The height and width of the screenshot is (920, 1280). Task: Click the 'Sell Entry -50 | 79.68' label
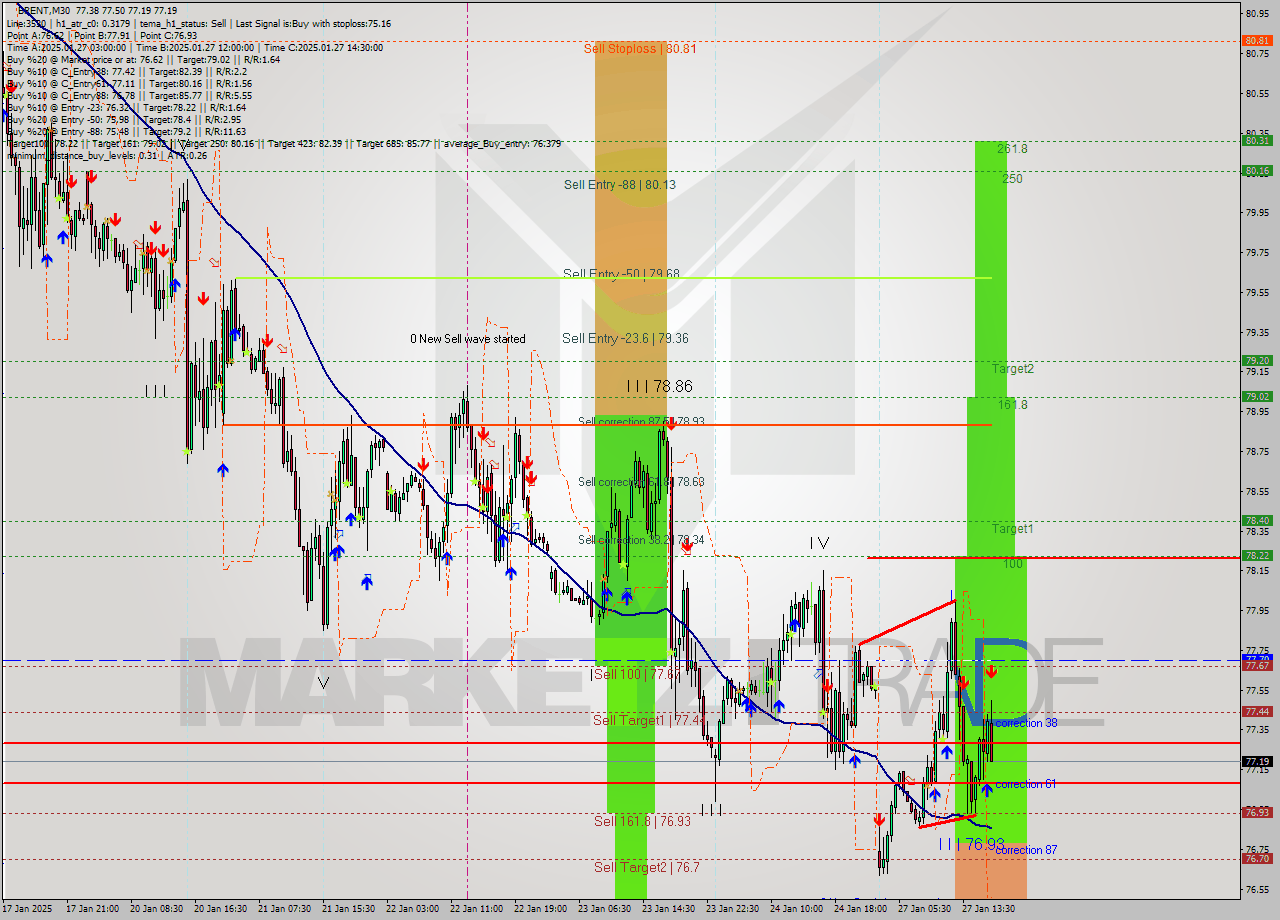pyautogui.click(x=621, y=273)
